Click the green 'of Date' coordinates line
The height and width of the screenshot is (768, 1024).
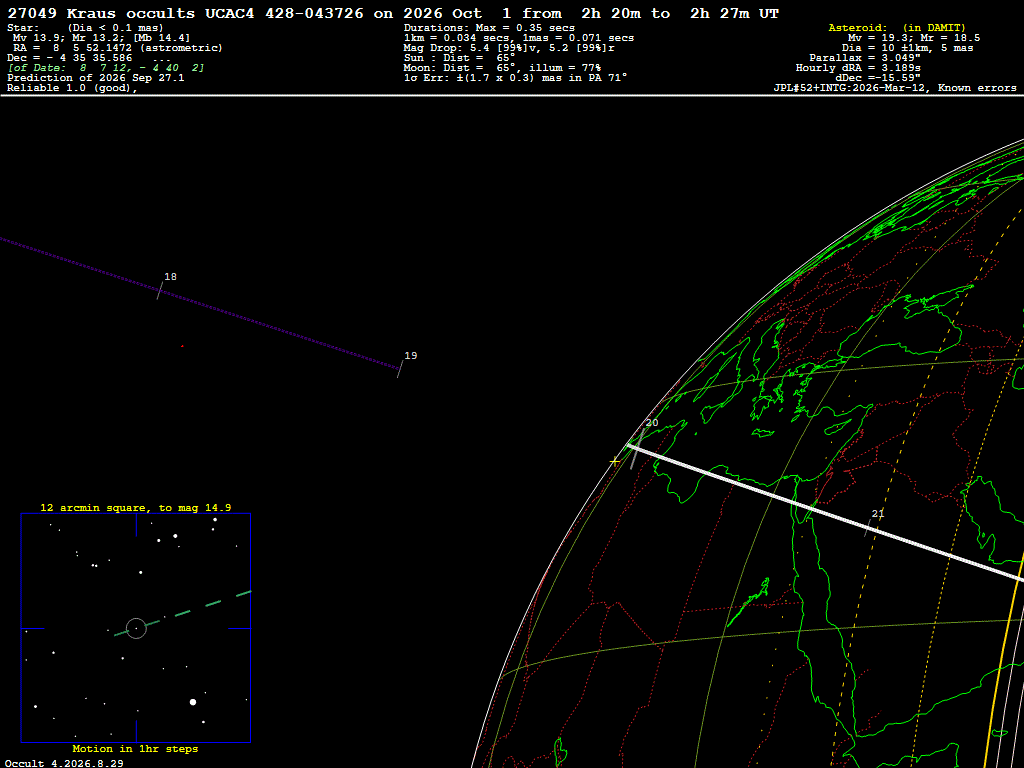coord(106,68)
